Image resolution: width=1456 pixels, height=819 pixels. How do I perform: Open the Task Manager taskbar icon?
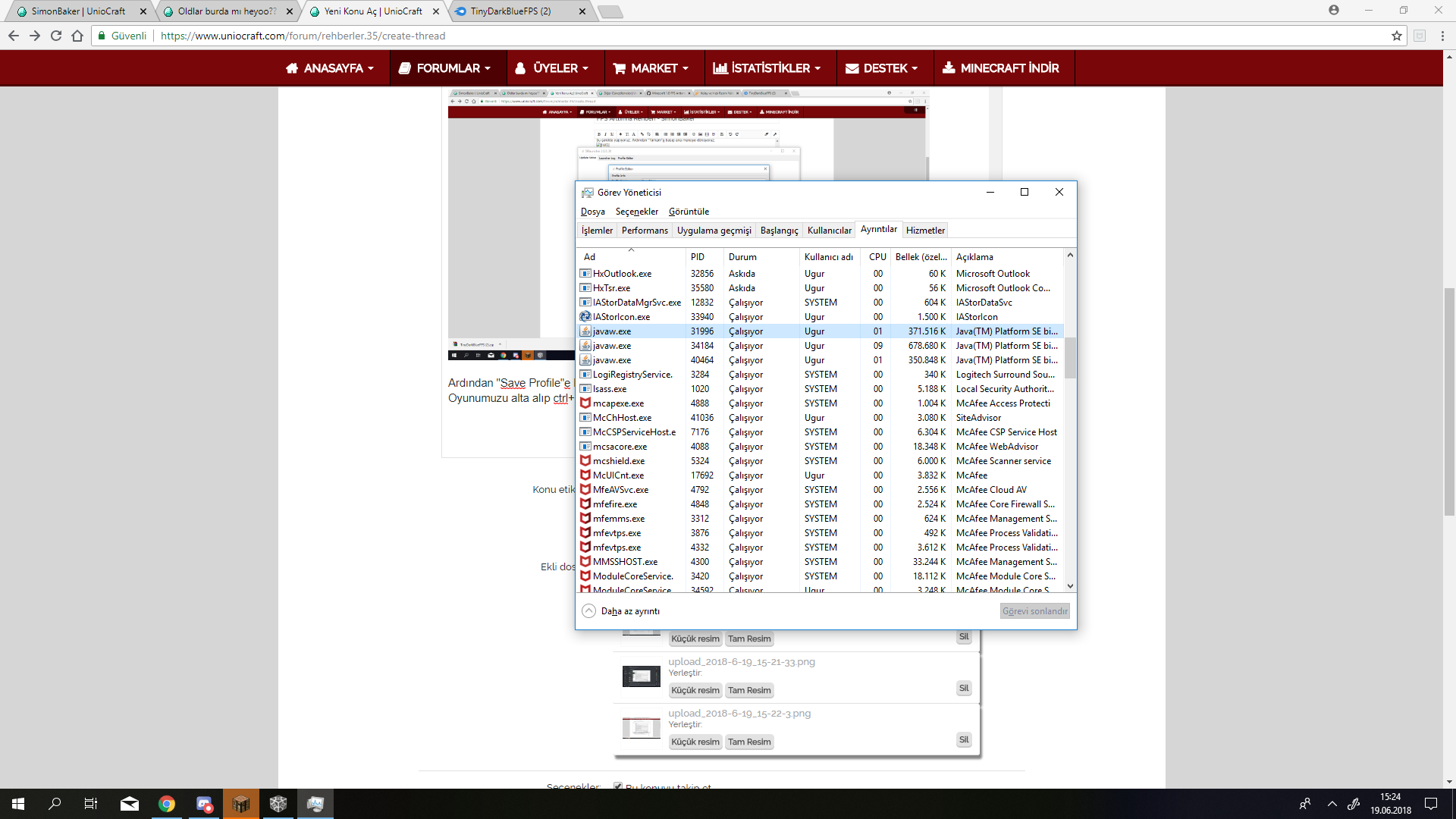tap(315, 804)
